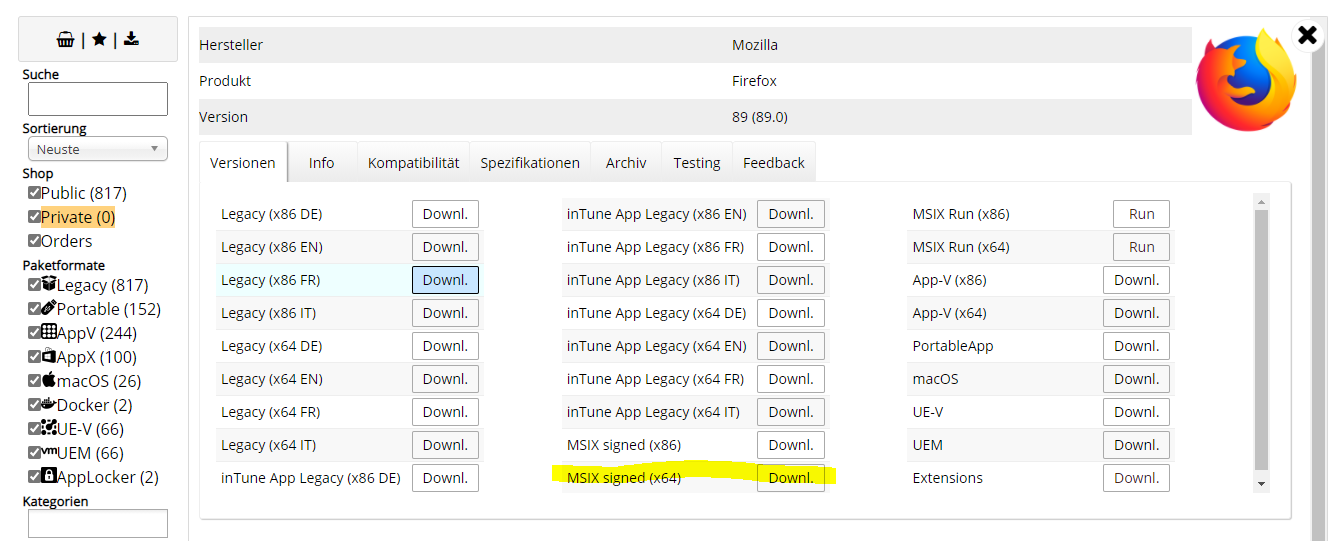The width and height of the screenshot is (1343, 541).
Task: Click the favorites star icon
Action: [x=99, y=39]
